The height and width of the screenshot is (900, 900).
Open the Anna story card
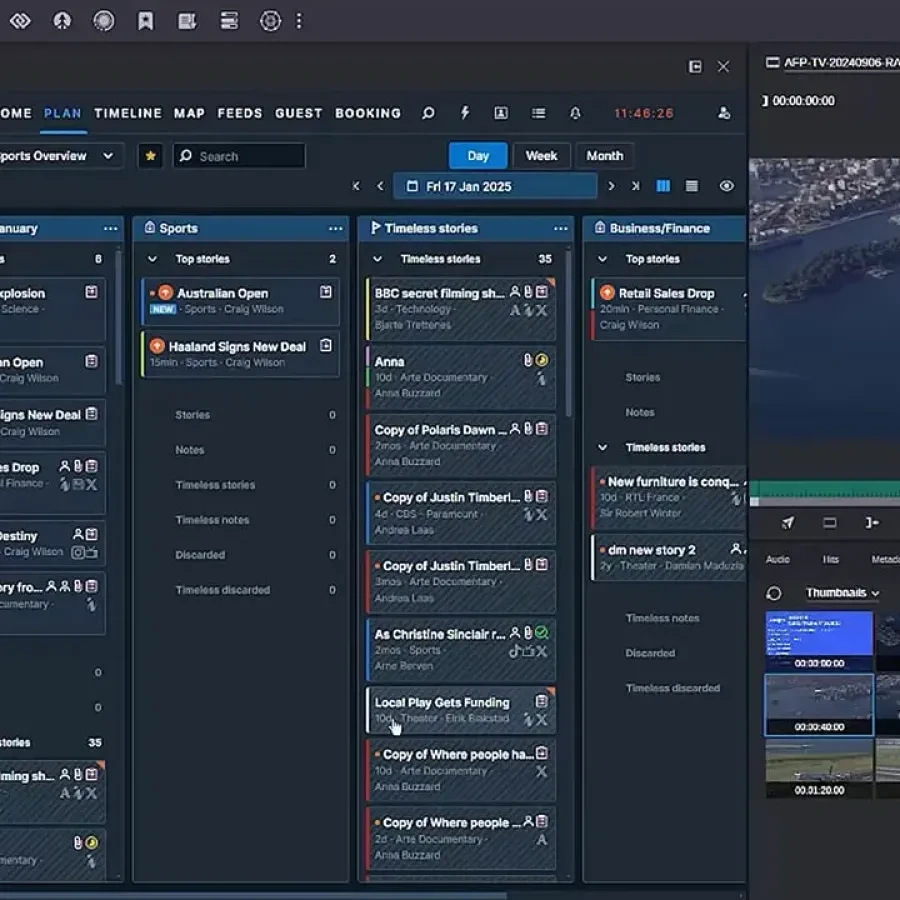point(461,377)
